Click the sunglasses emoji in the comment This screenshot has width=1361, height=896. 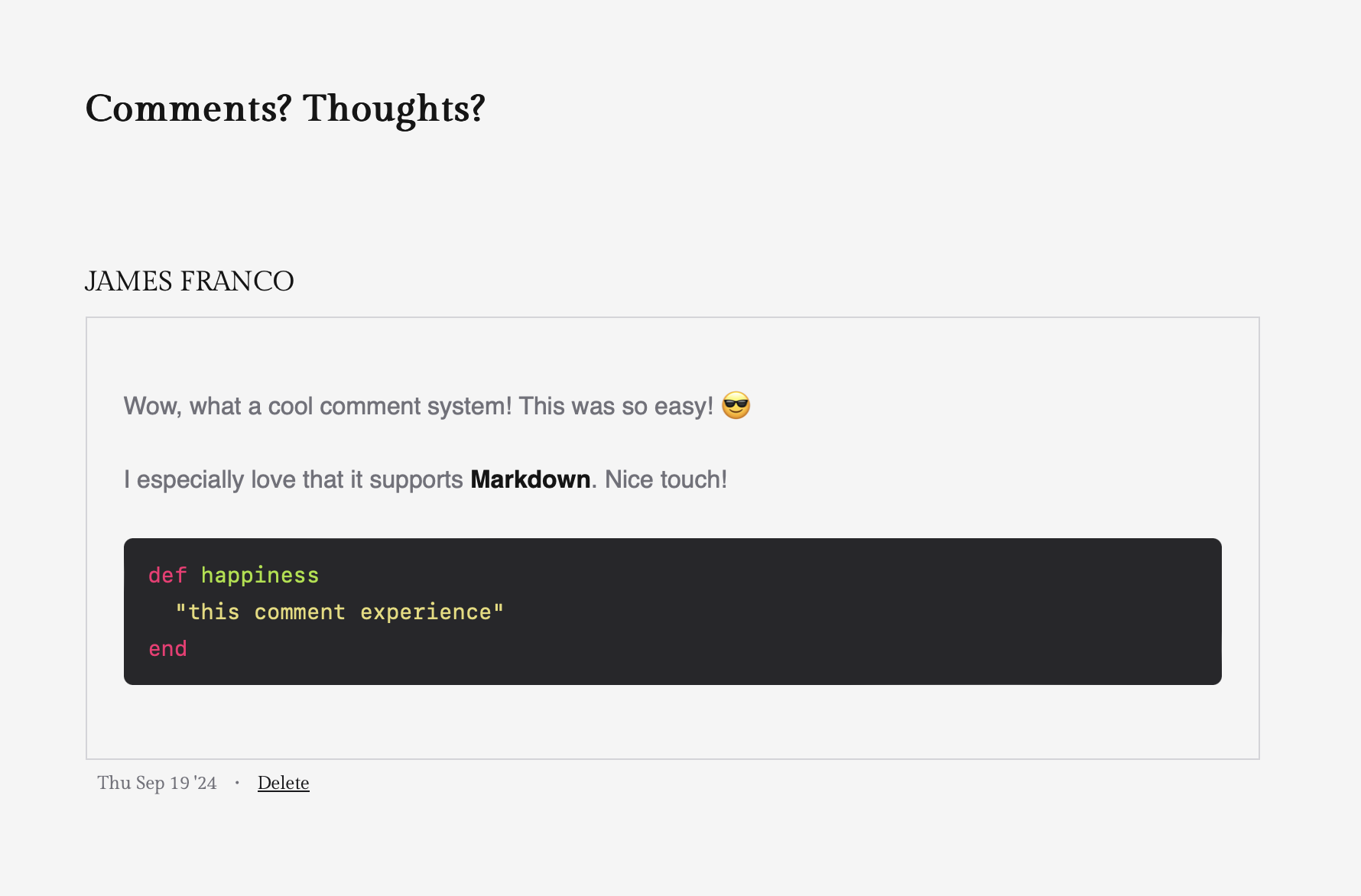point(736,405)
